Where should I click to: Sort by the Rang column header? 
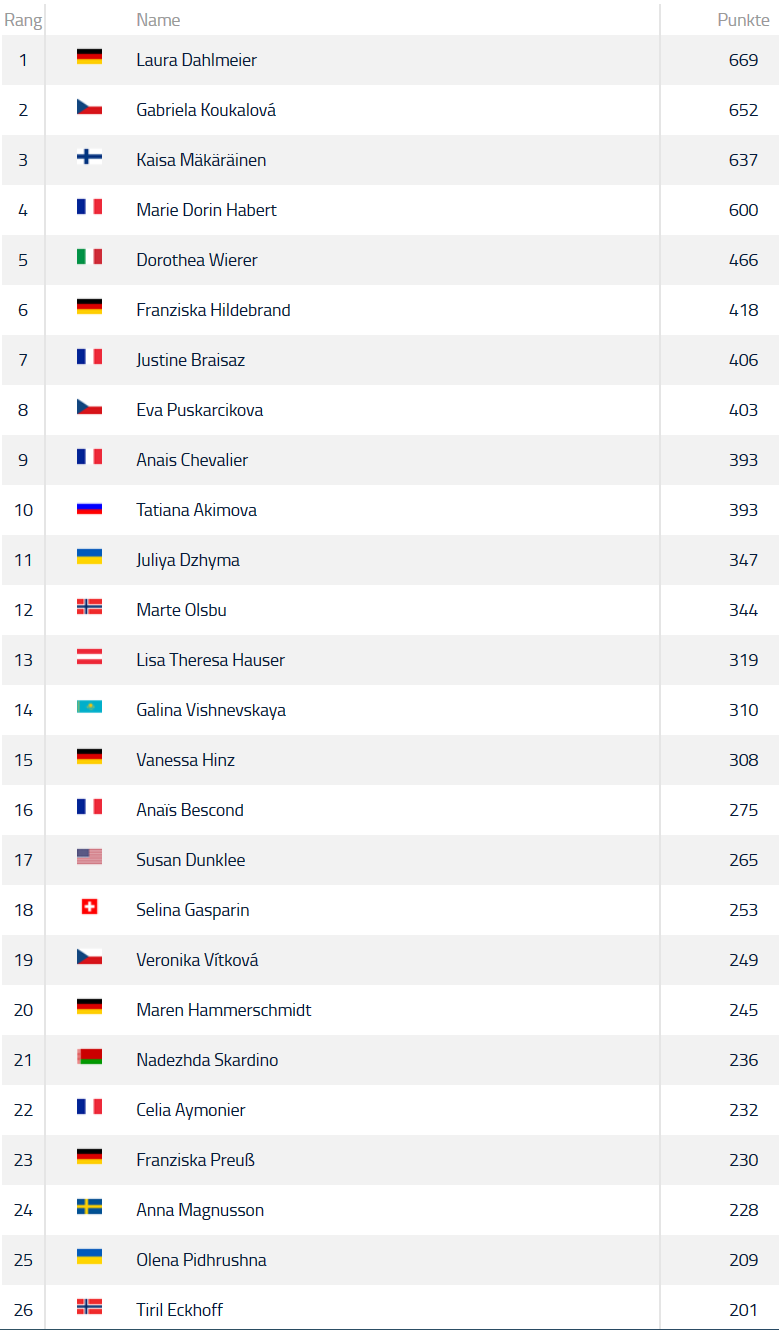point(23,20)
